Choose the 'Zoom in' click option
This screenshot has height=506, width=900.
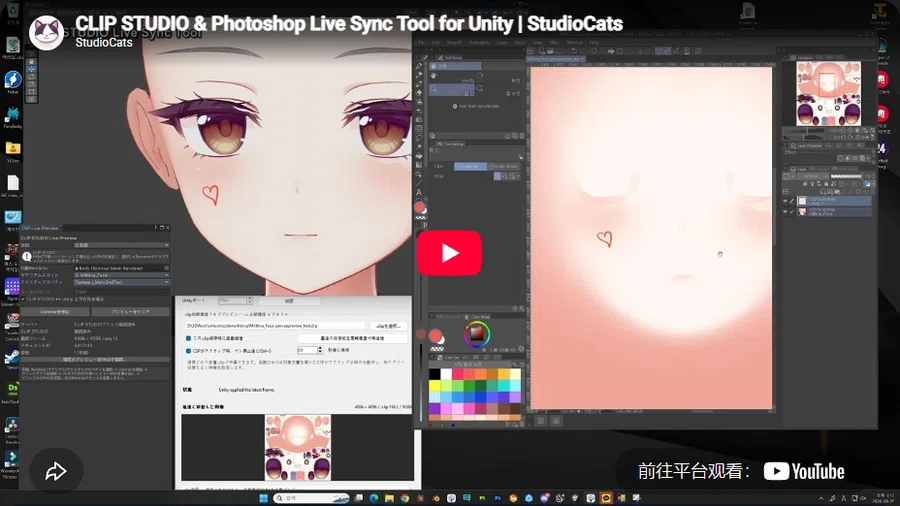coord(470,166)
